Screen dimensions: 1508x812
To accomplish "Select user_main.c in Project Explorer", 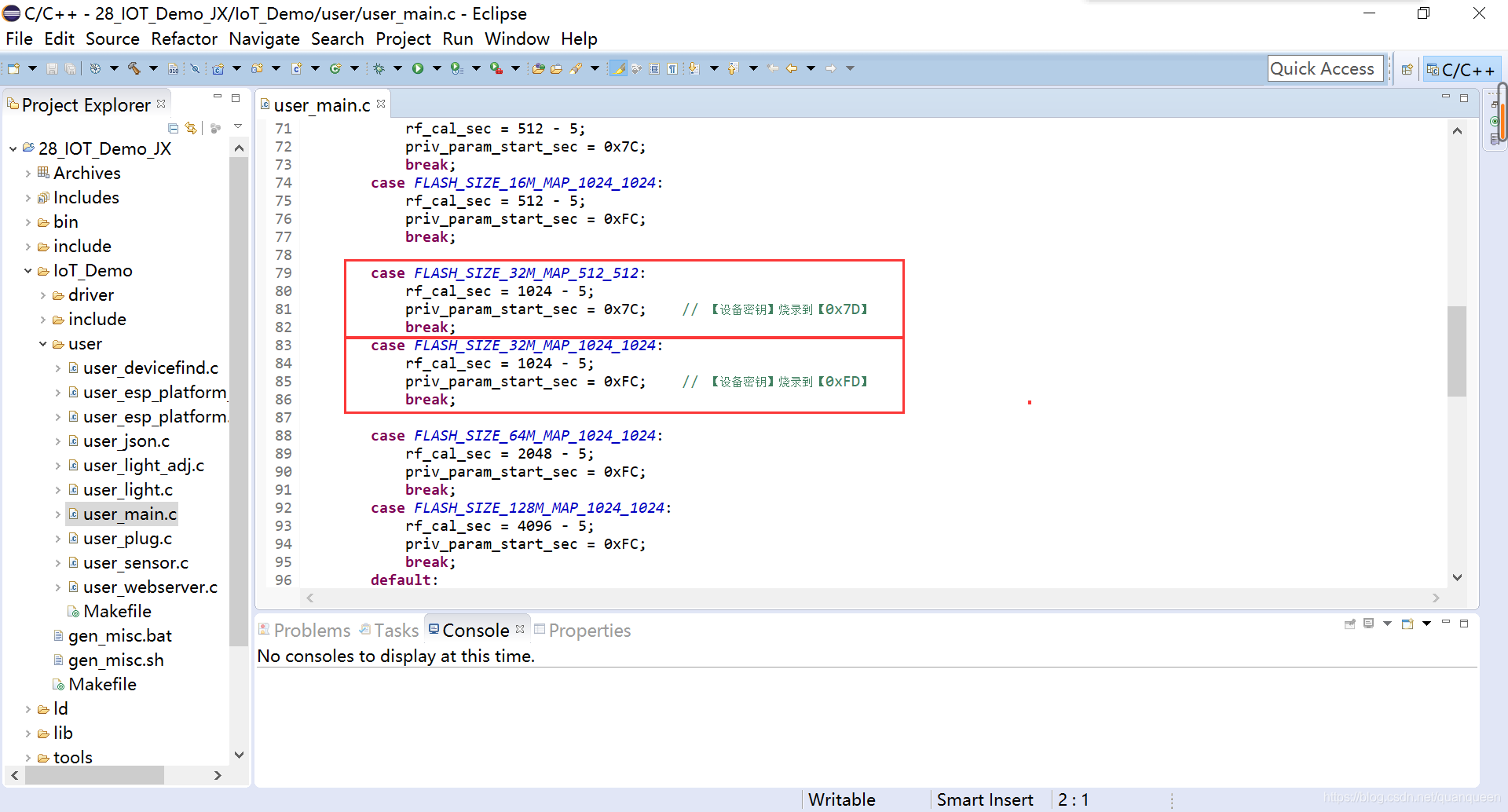I will click(130, 514).
